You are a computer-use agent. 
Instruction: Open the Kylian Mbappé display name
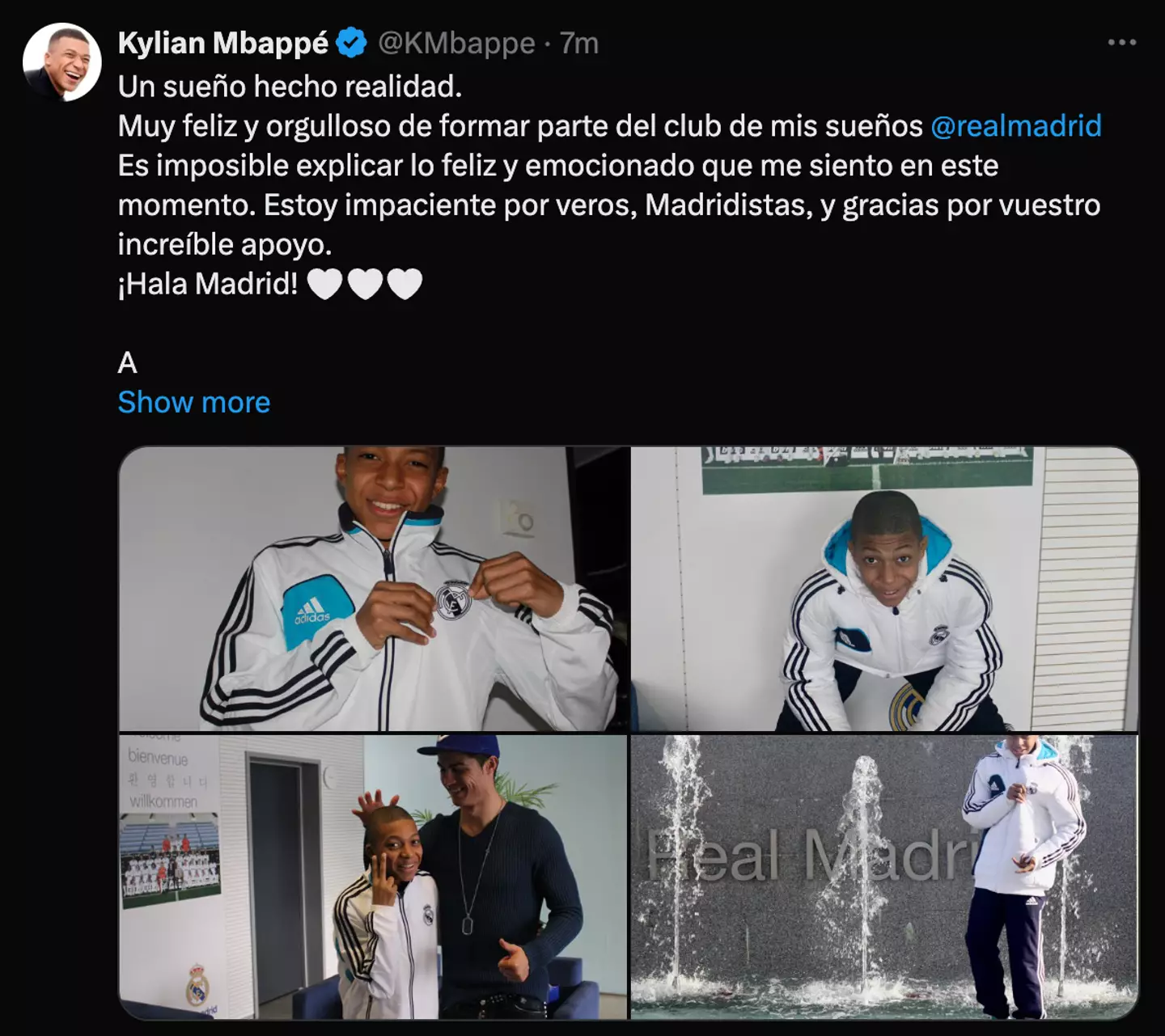pyautogui.click(x=223, y=43)
